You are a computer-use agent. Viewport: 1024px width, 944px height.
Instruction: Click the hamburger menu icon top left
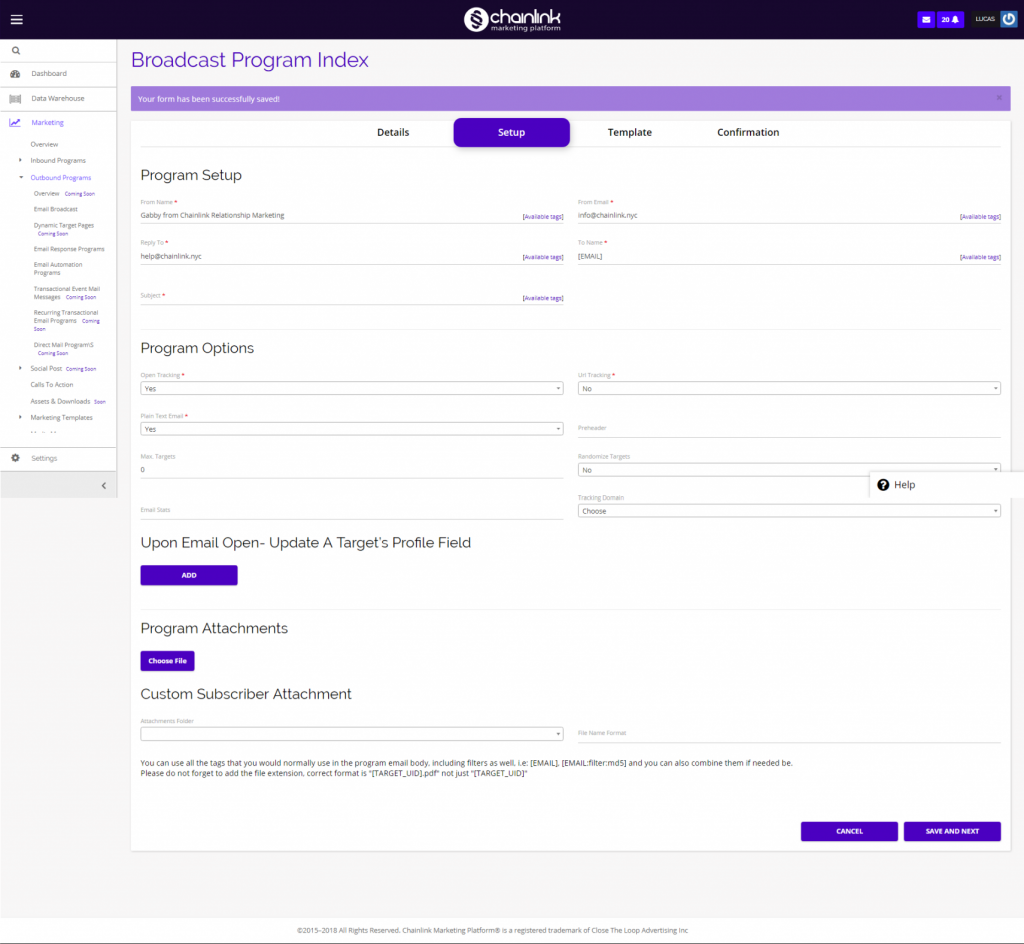(x=16, y=18)
